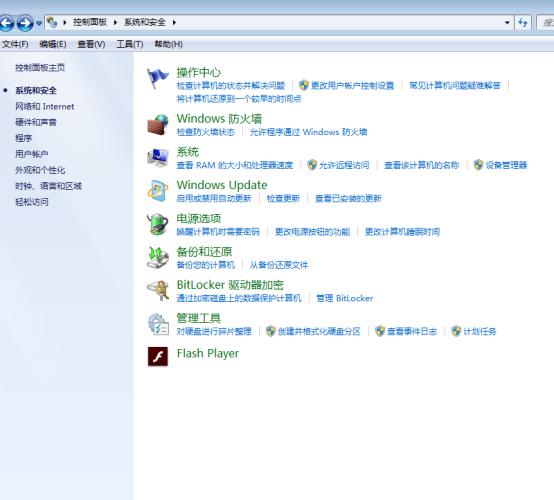Image resolution: width=554 pixels, height=500 pixels.
Task: Click 允许程序通过 Windows 防火墙 link
Action: tap(308, 132)
